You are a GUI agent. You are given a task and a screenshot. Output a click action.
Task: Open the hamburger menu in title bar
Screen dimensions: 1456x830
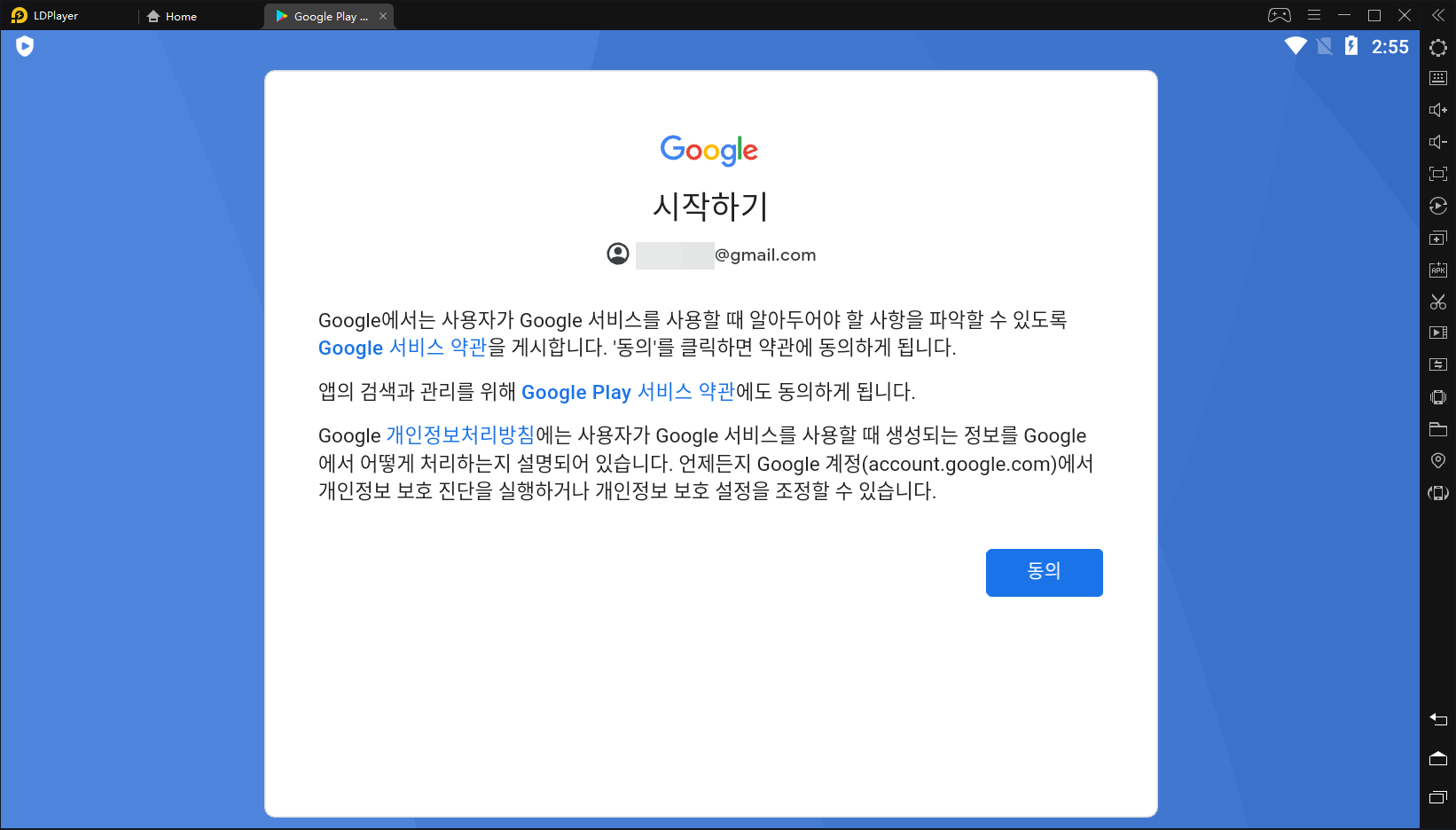pyautogui.click(x=1314, y=15)
